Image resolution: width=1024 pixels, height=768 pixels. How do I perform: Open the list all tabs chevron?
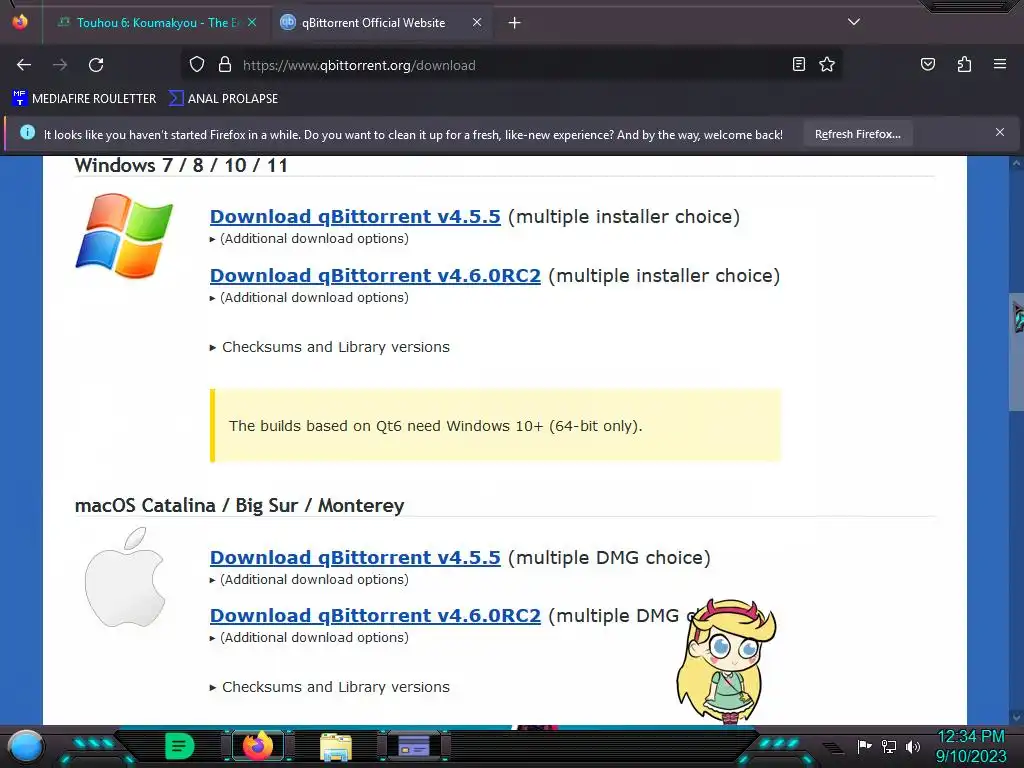854,22
